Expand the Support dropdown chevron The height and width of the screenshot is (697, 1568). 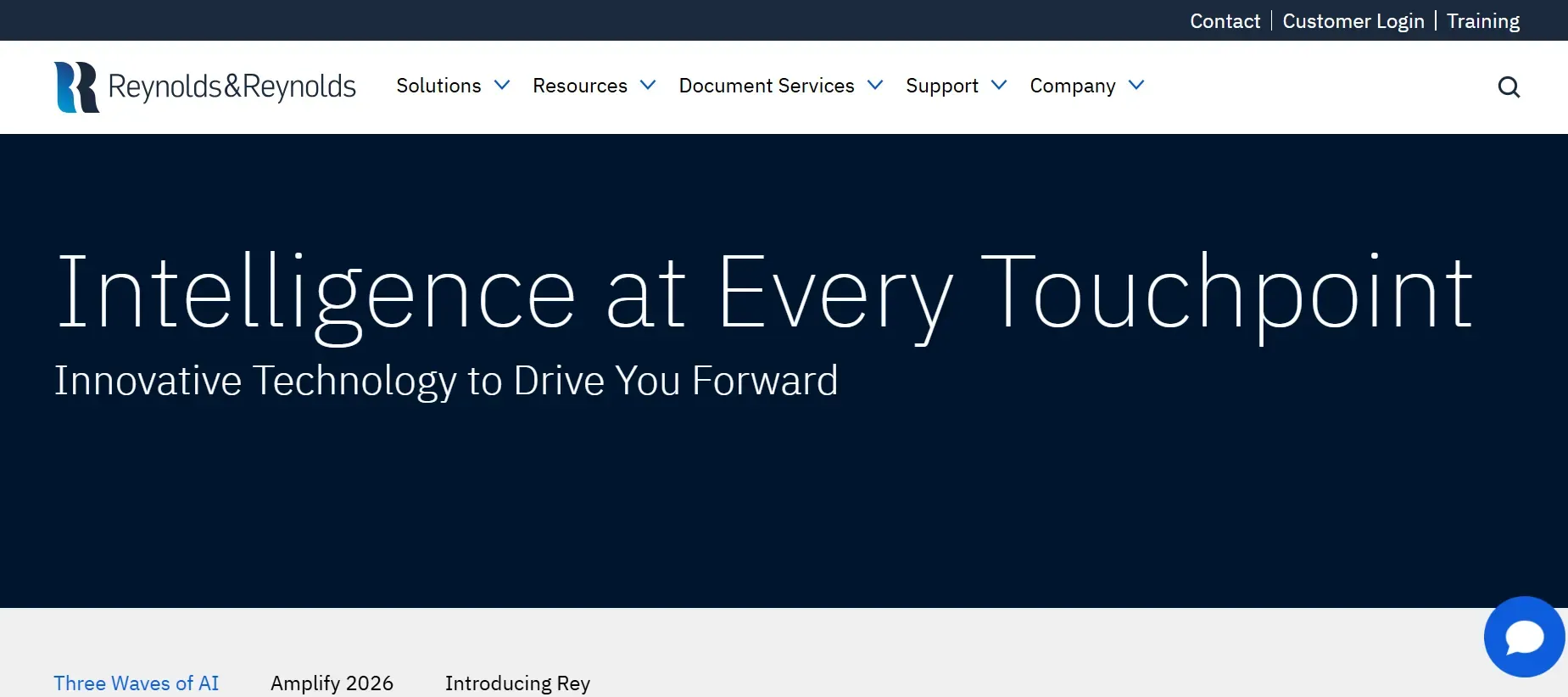tap(999, 85)
